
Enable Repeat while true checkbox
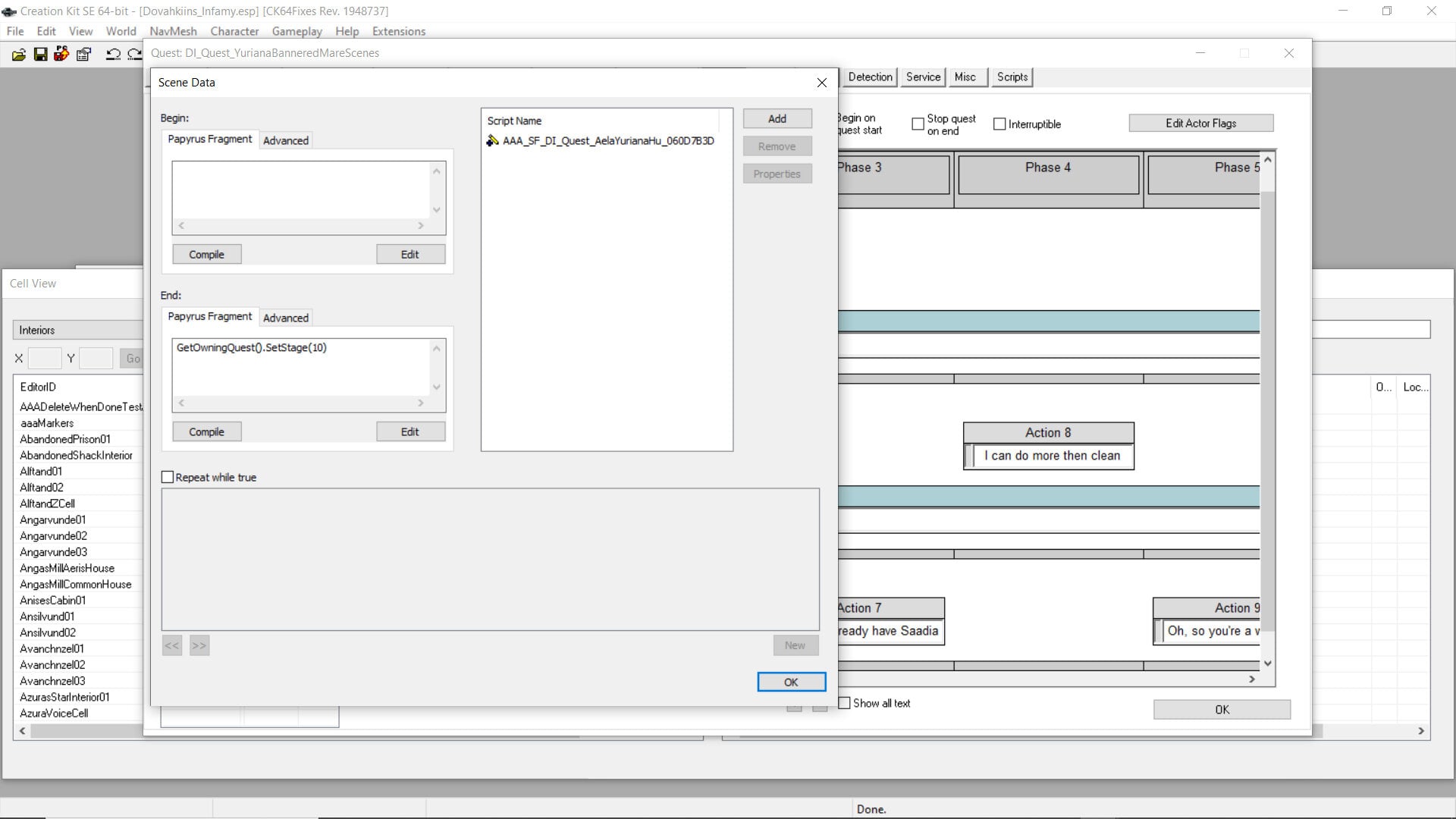(168, 477)
